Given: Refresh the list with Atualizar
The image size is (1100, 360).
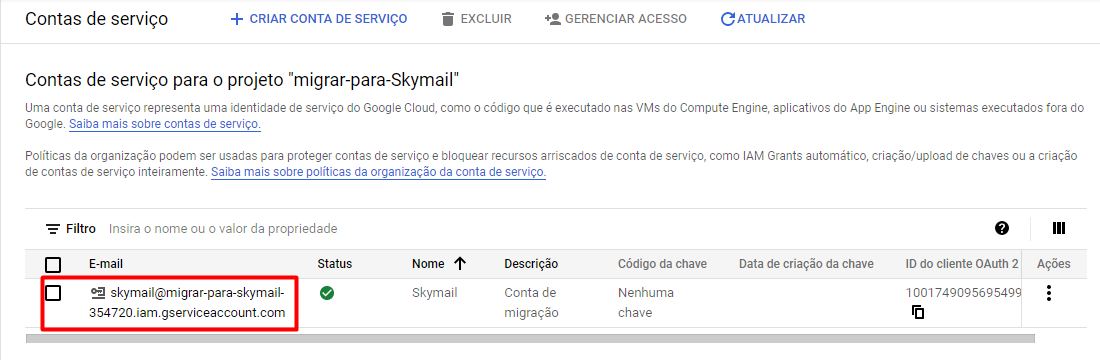Looking at the screenshot, I should [x=763, y=19].
